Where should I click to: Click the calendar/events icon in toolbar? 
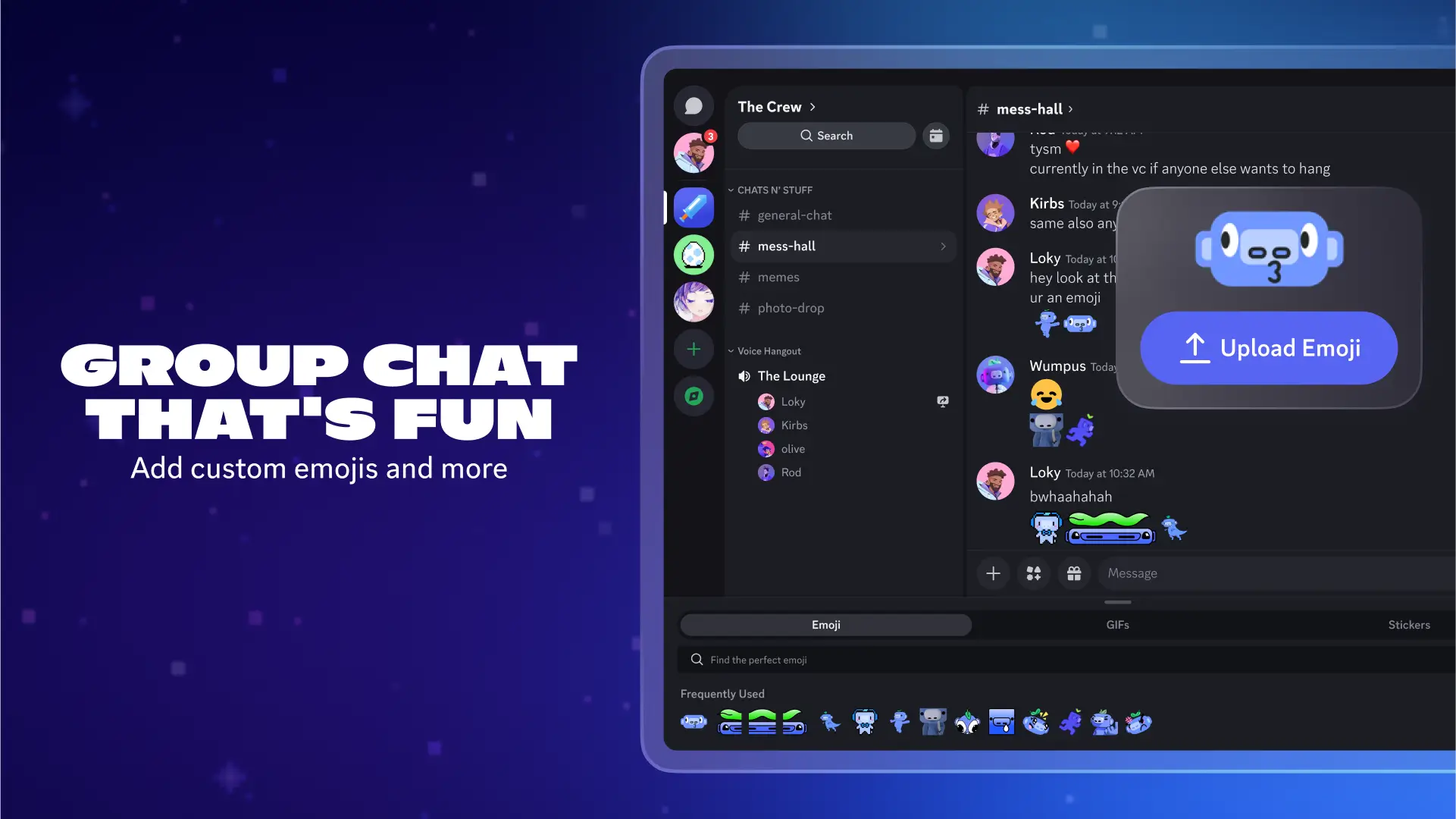point(937,135)
